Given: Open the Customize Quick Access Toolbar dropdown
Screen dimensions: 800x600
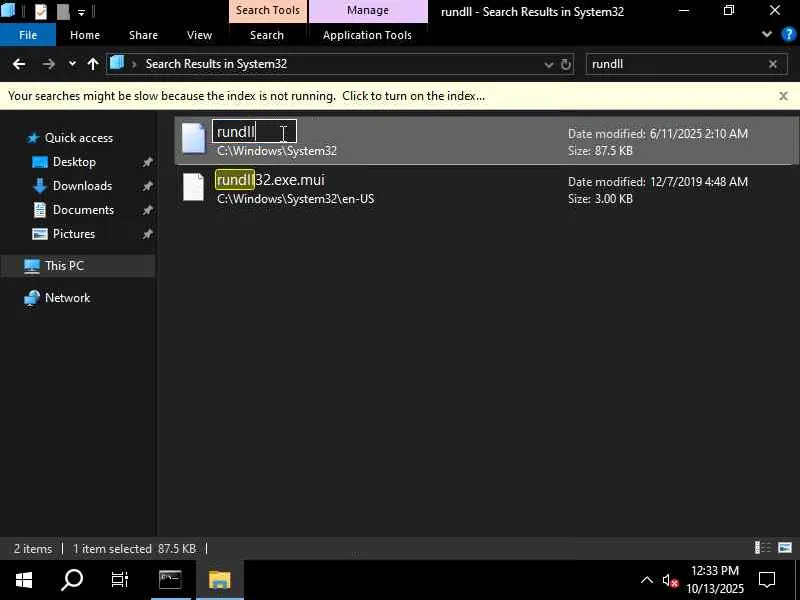Looking at the screenshot, I should click(82, 12).
